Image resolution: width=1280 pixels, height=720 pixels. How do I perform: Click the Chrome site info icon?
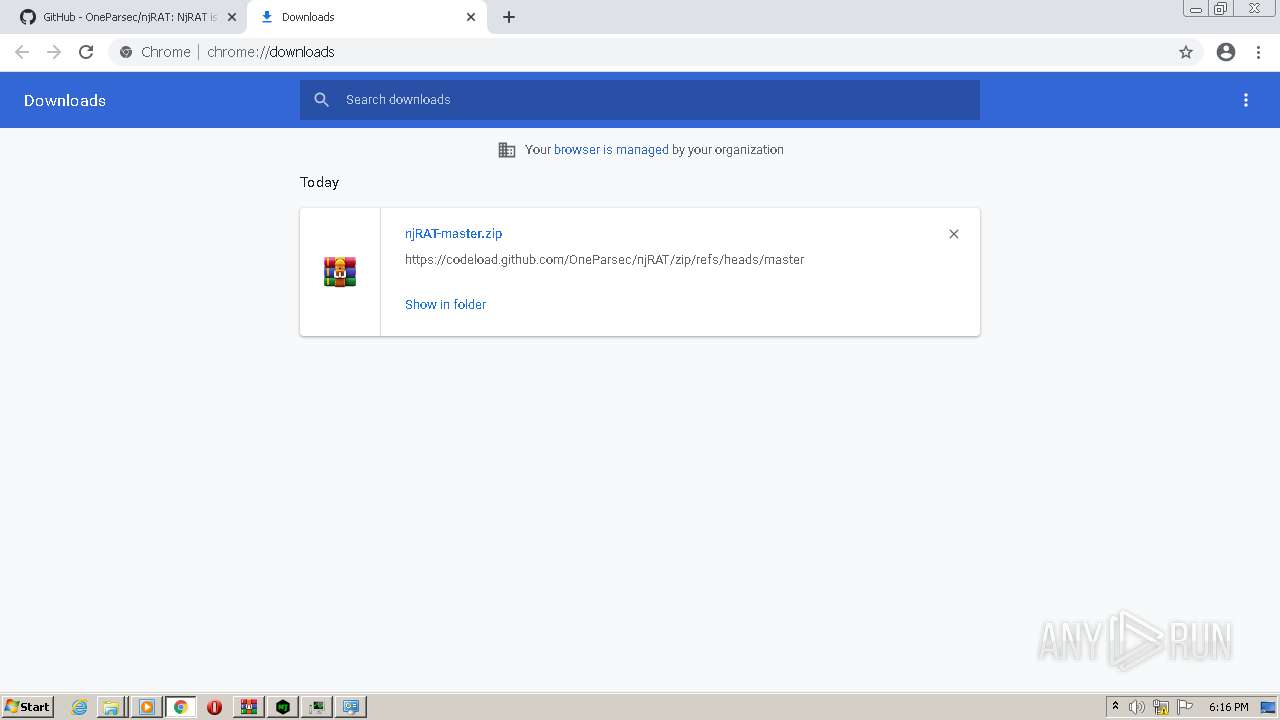(x=126, y=52)
